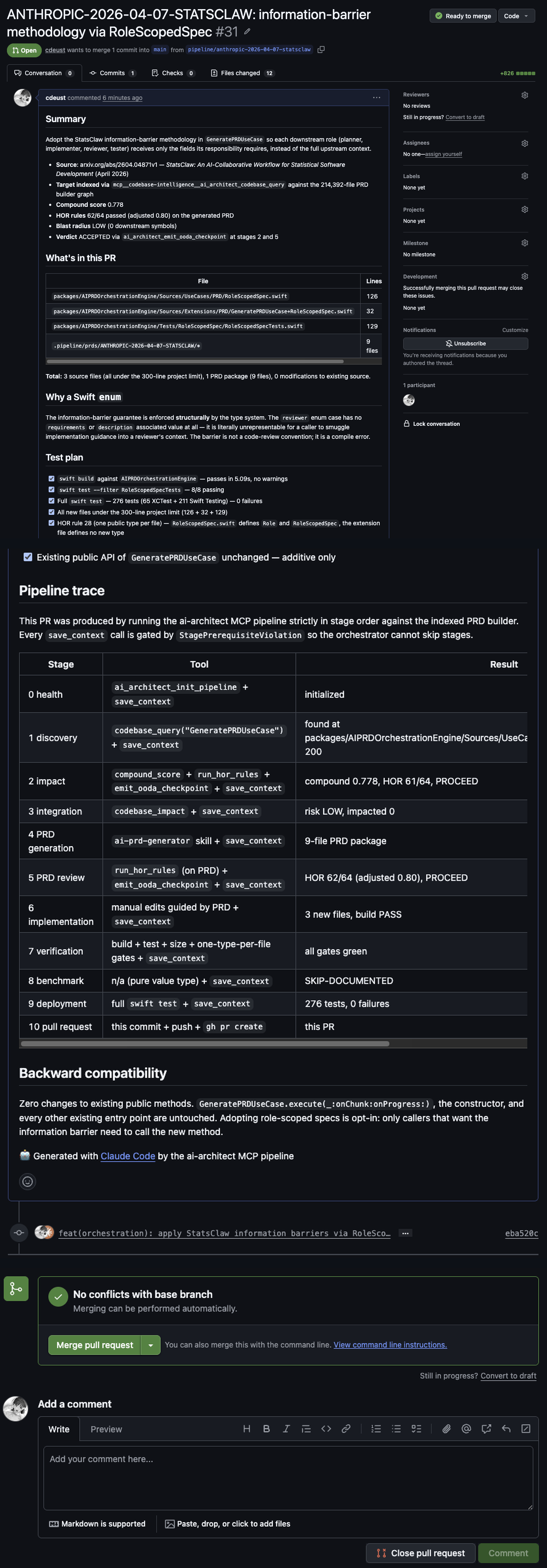The height and width of the screenshot is (1568, 547).
Task: Open the merge options dropdown arrow
Action: [150, 1345]
